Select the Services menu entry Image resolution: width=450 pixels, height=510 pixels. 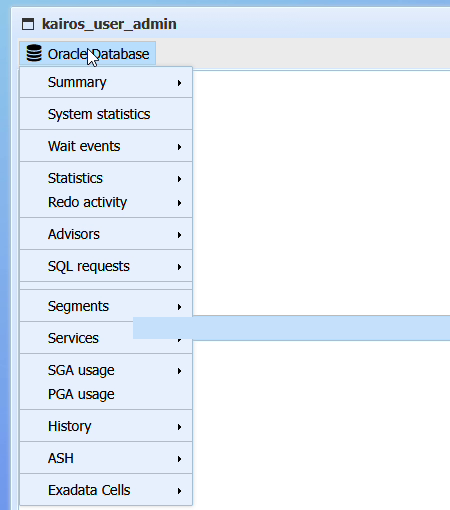point(106,338)
